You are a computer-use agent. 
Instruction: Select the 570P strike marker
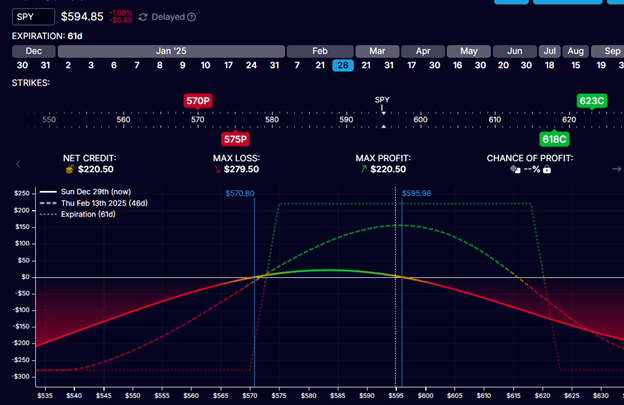(x=197, y=101)
